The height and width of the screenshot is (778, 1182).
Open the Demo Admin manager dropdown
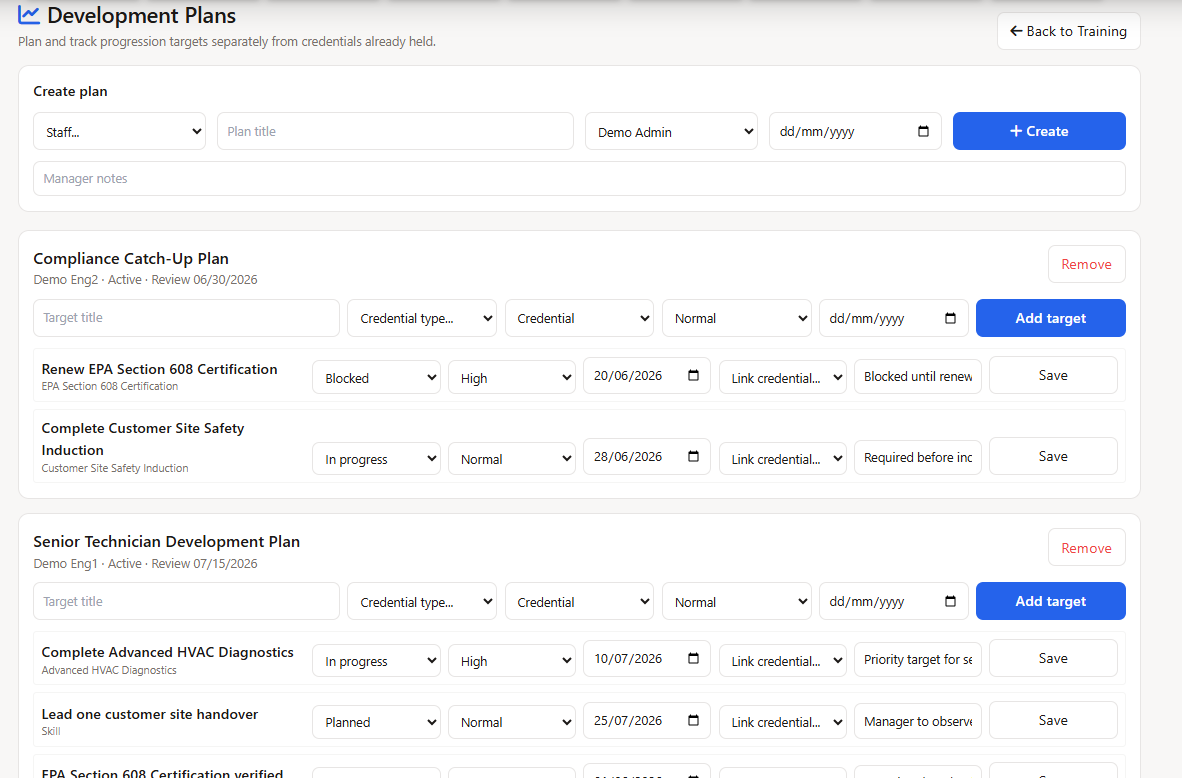coord(672,131)
